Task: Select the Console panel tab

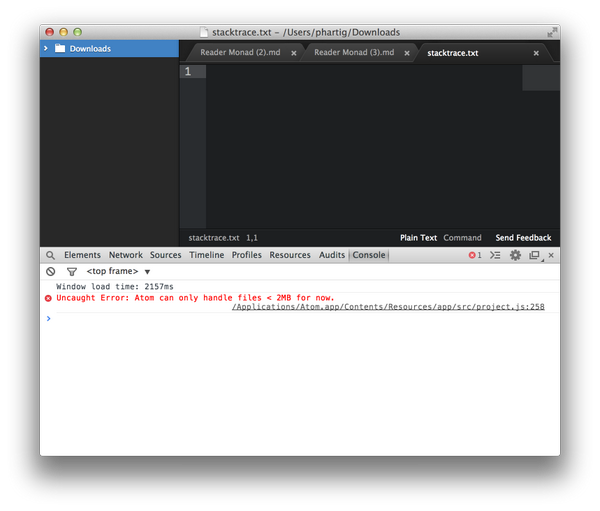Action: coord(369,255)
